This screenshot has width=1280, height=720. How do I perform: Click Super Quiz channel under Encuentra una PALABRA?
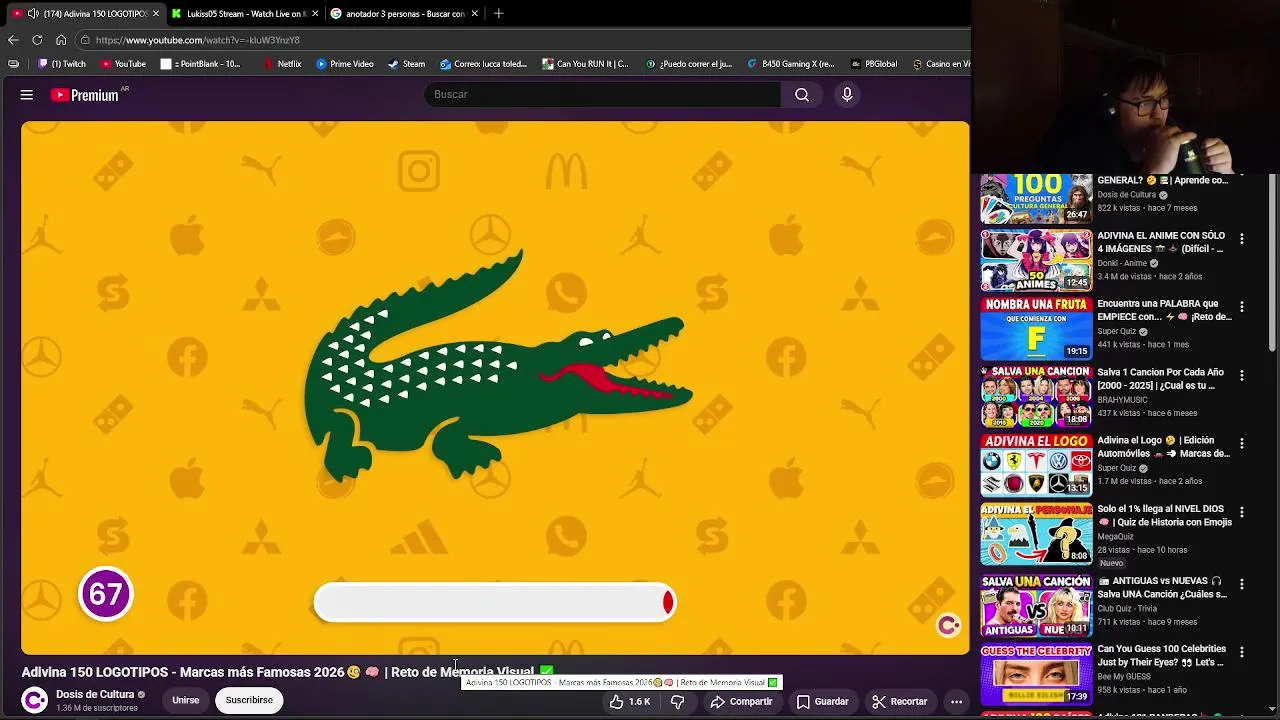1116,331
